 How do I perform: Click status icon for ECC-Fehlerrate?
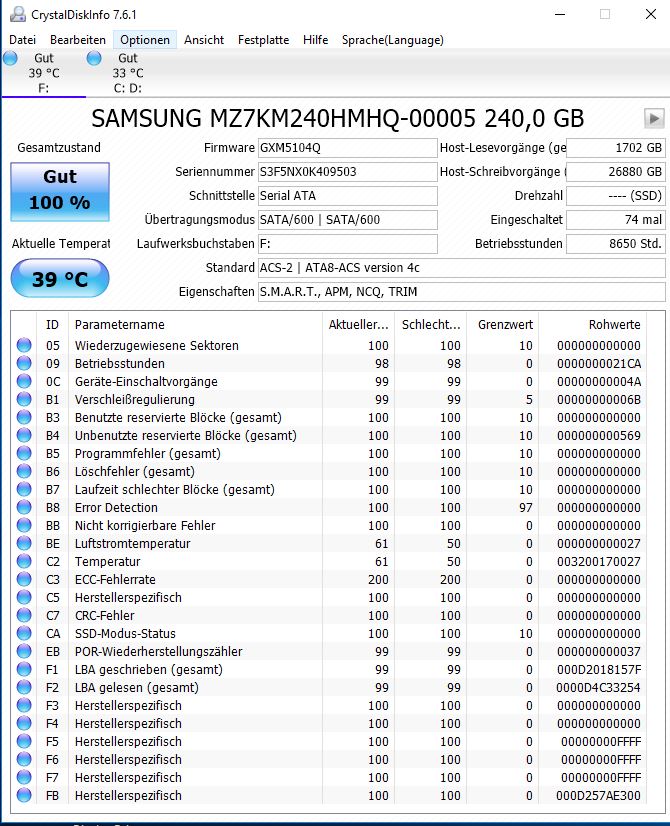click(24, 579)
